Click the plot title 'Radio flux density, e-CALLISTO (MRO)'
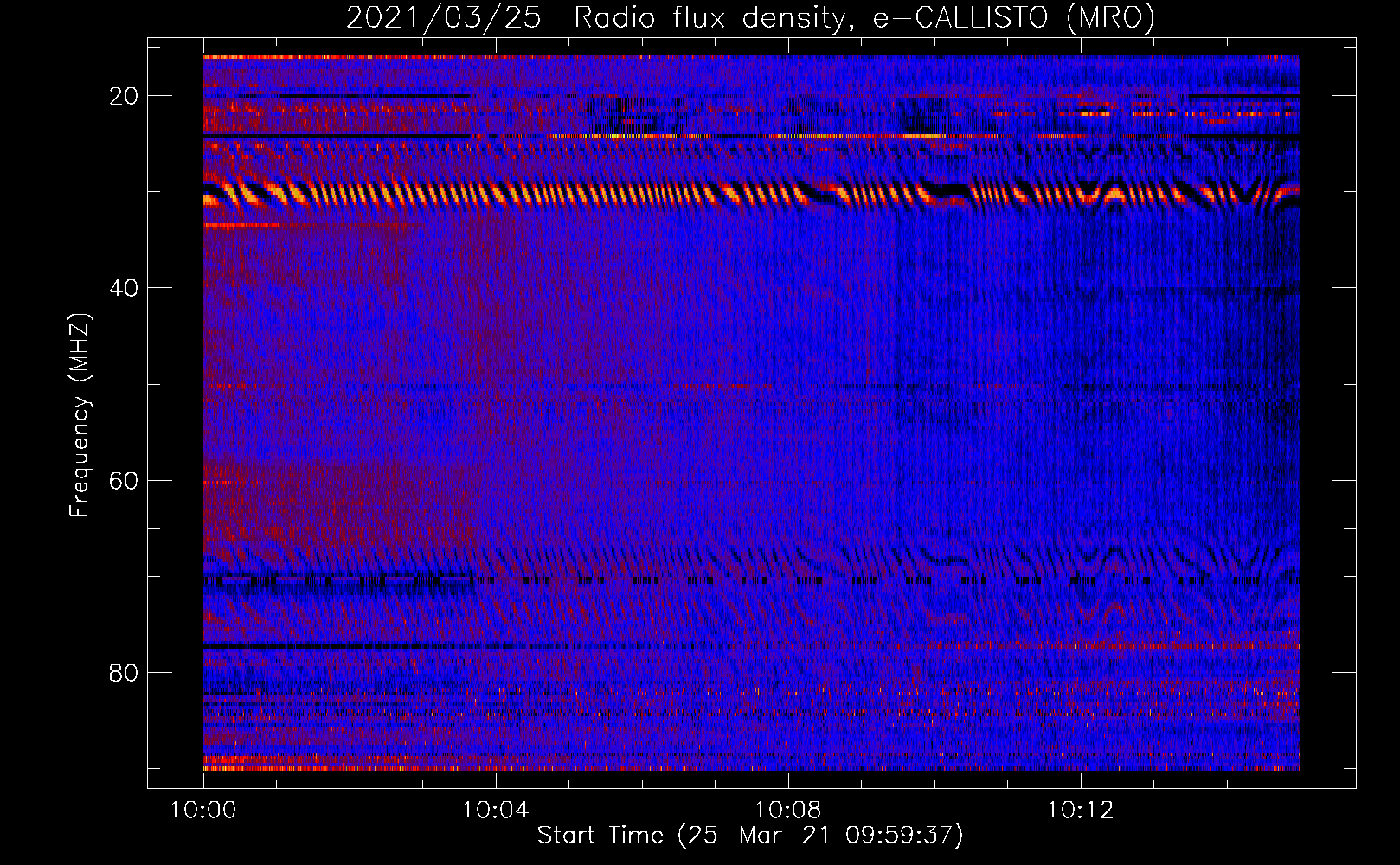The image size is (1400, 865). point(864,18)
